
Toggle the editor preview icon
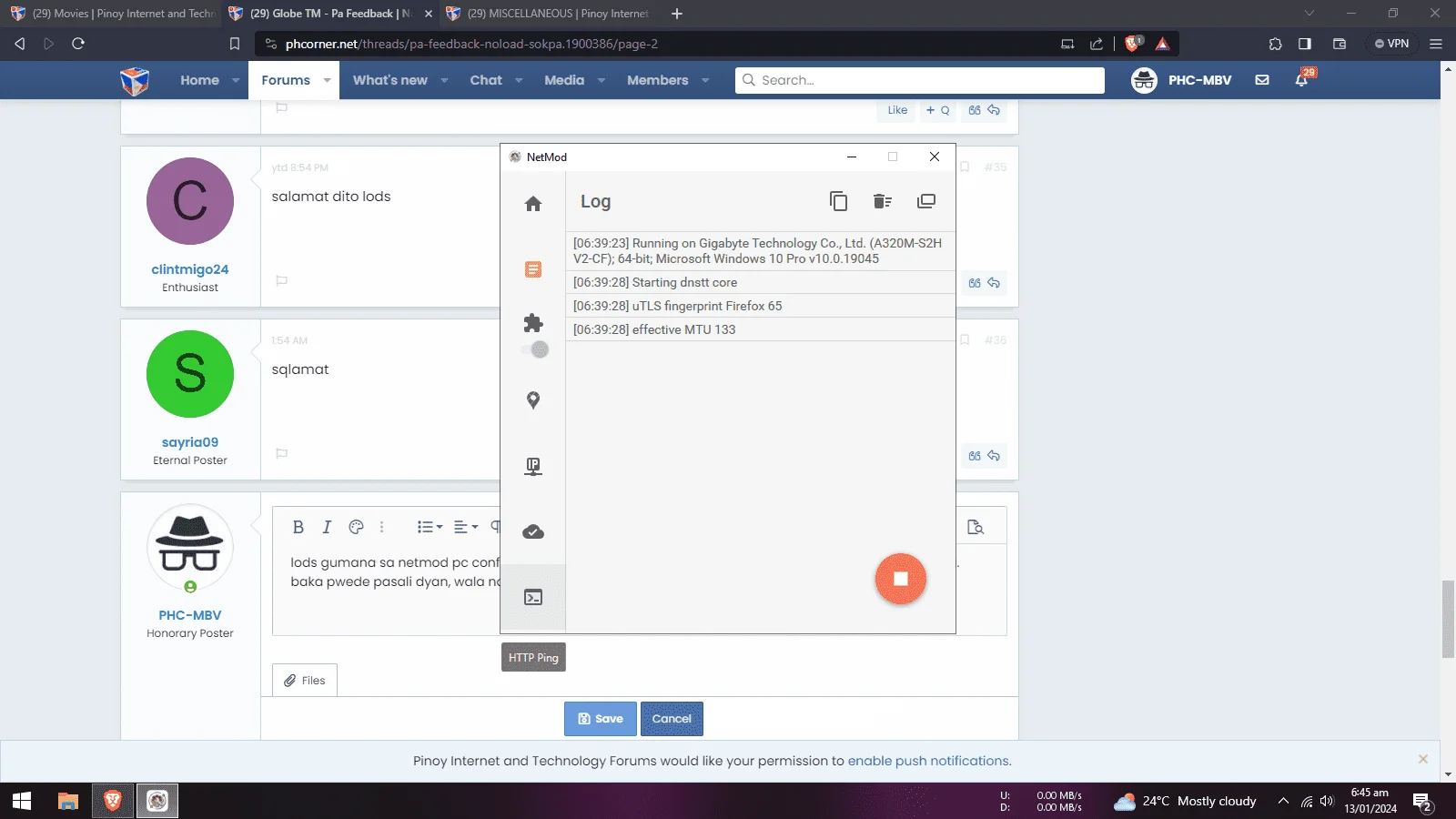pos(976,527)
